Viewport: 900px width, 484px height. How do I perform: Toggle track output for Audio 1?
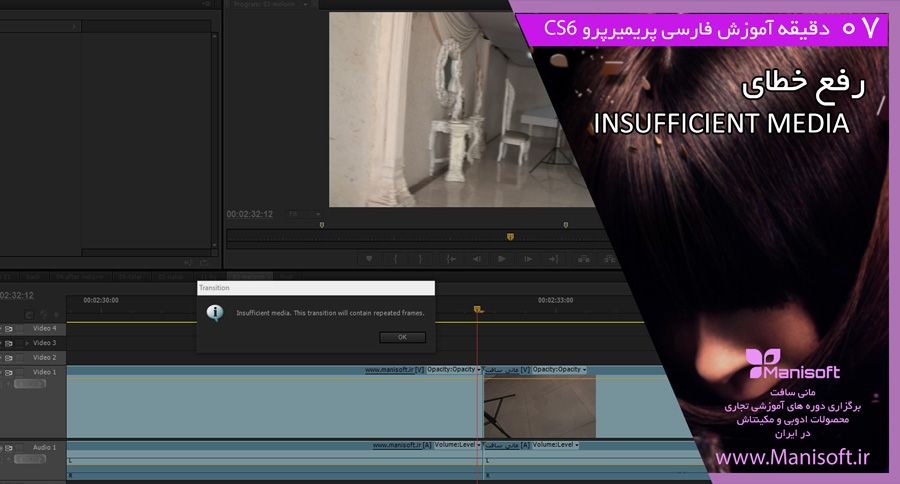(9, 448)
